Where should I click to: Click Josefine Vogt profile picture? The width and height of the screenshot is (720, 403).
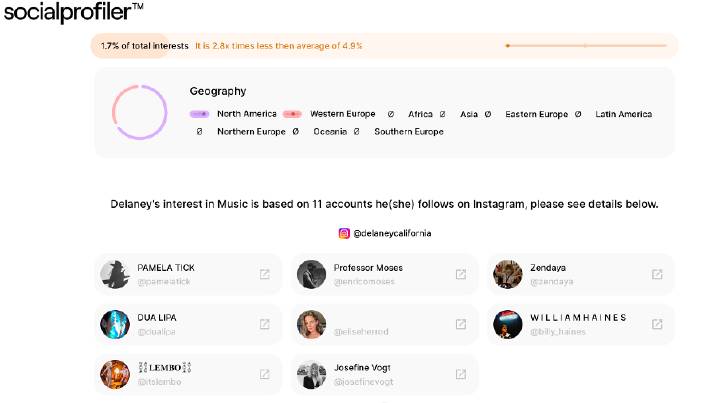(311, 374)
